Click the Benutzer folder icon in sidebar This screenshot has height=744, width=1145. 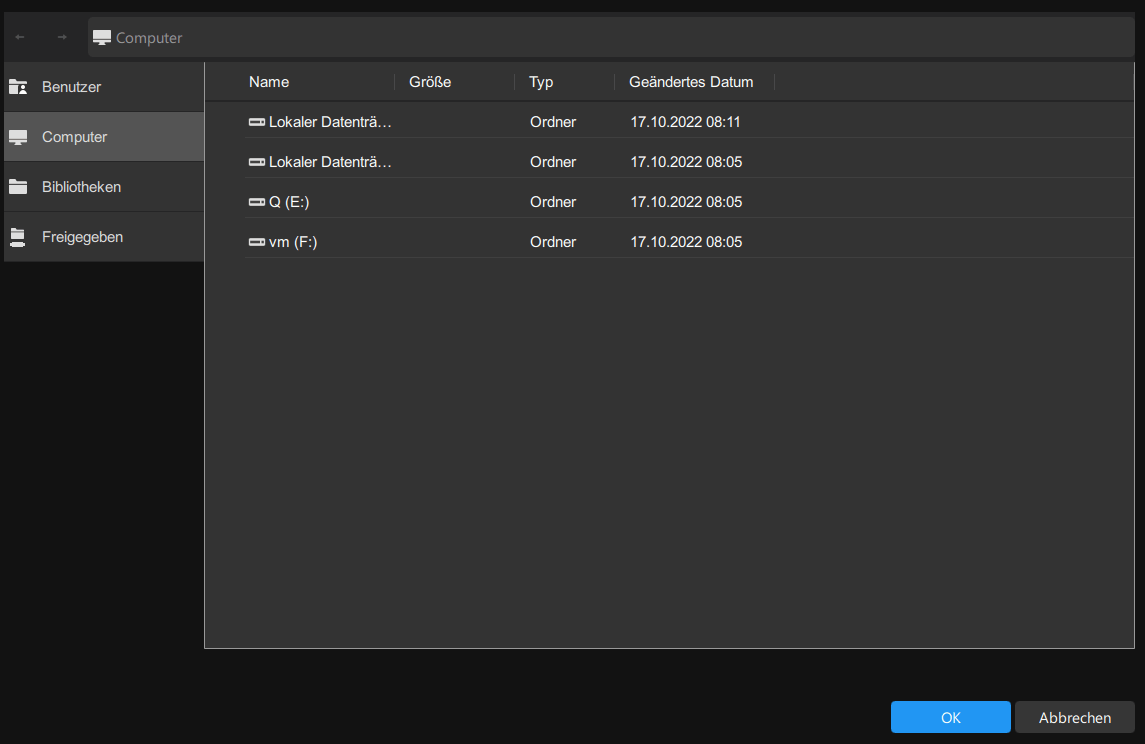[x=18, y=87]
